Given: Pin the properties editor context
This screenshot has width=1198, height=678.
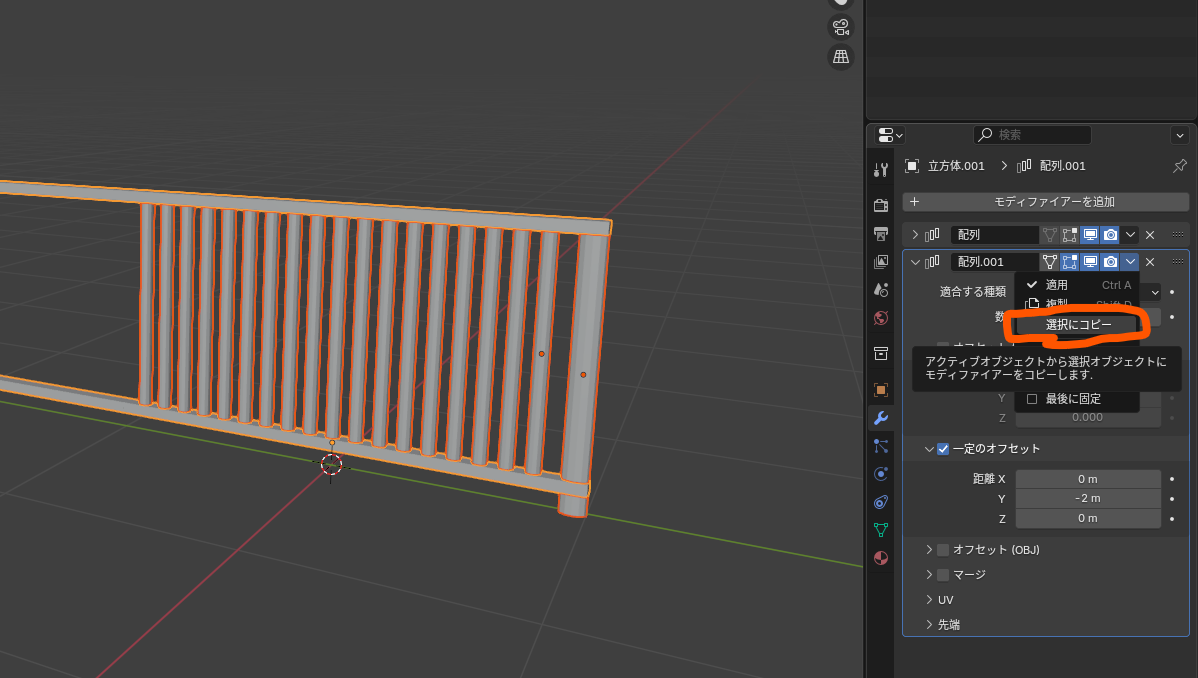Looking at the screenshot, I should pos(1180,166).
